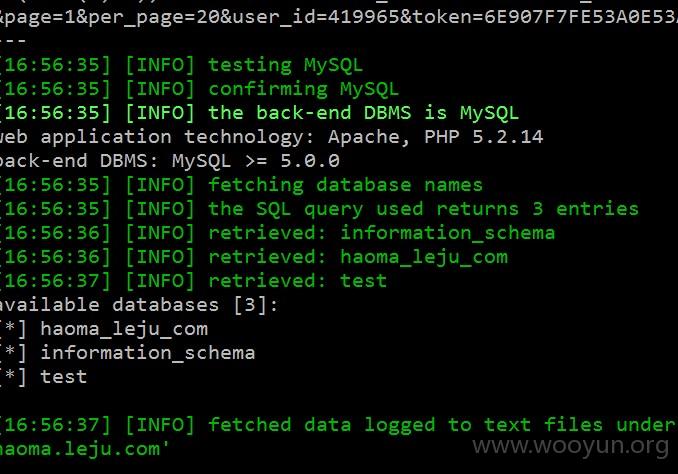Click the 'testing MySQL' log line
The width and height of the screenshot is (678, 474).
pos(181,65)
